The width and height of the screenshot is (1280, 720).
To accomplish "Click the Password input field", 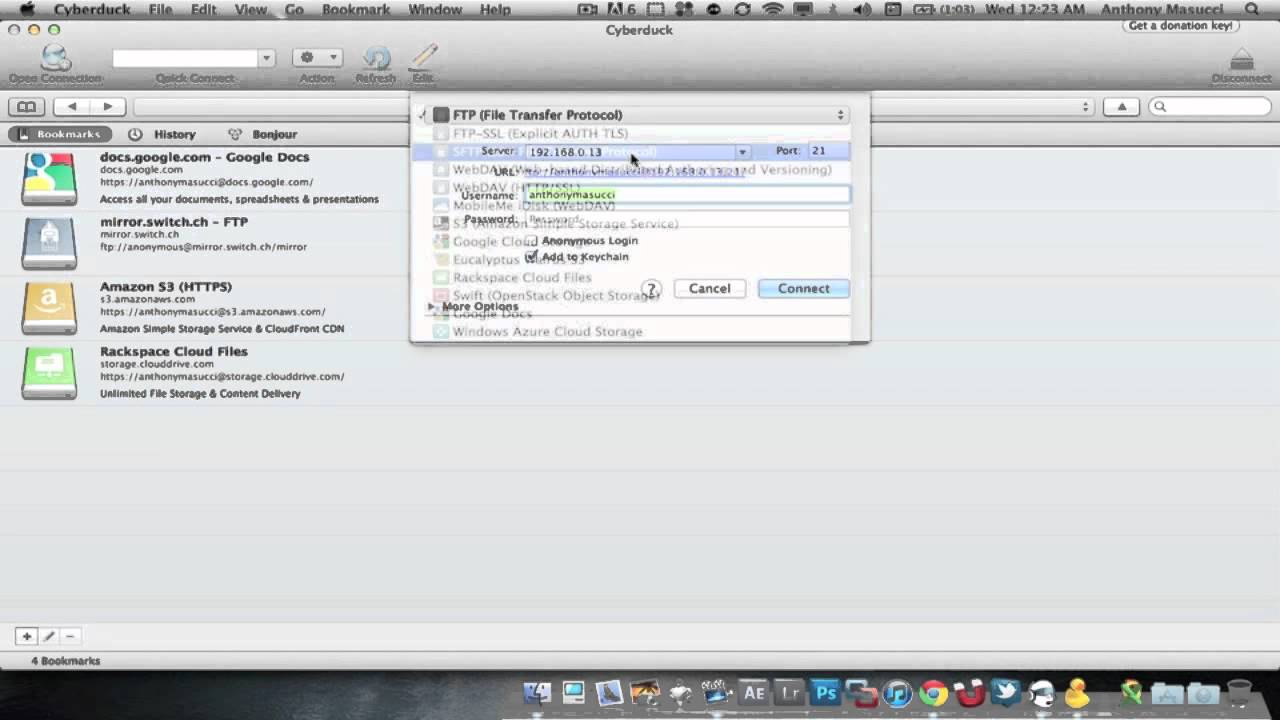I will tap(687, 219).
